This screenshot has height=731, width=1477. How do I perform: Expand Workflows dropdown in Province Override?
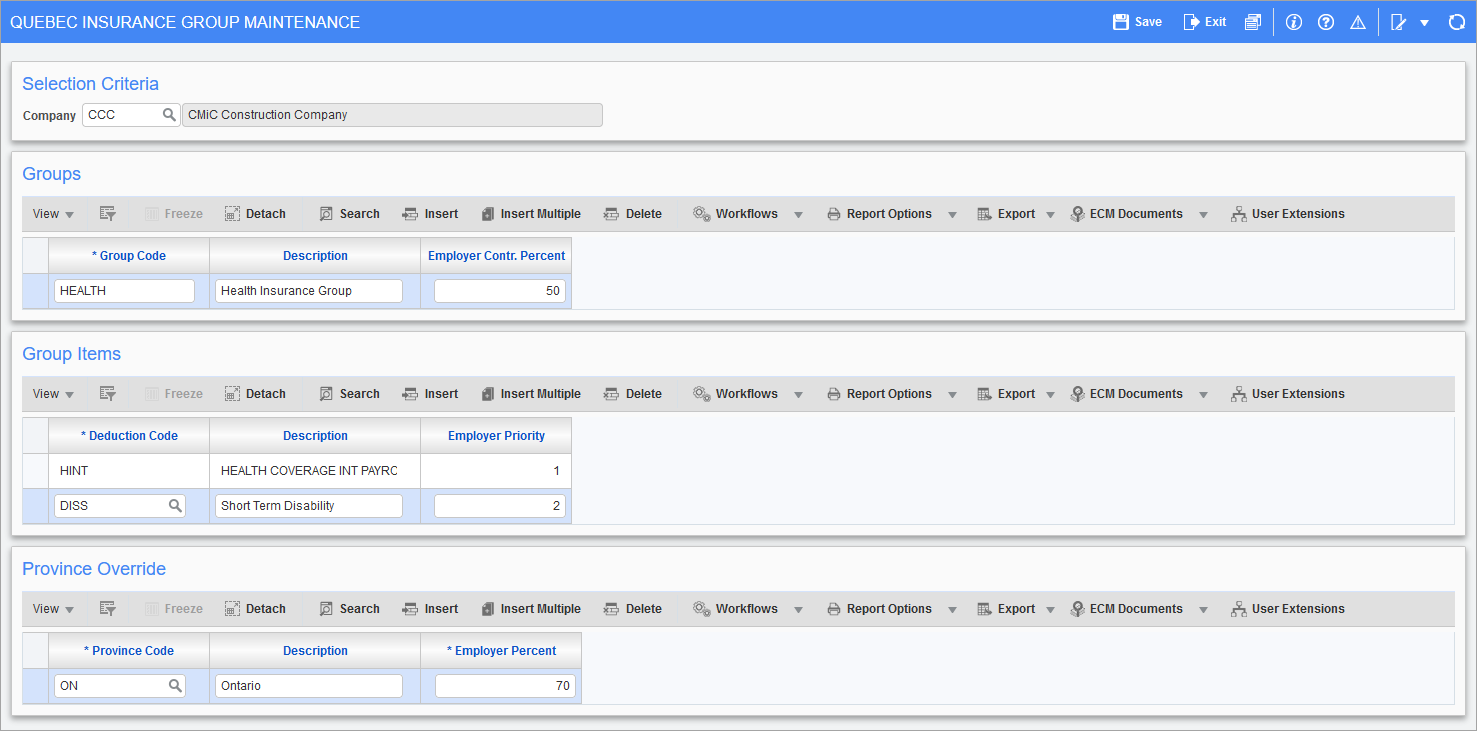tap(798, 609)
